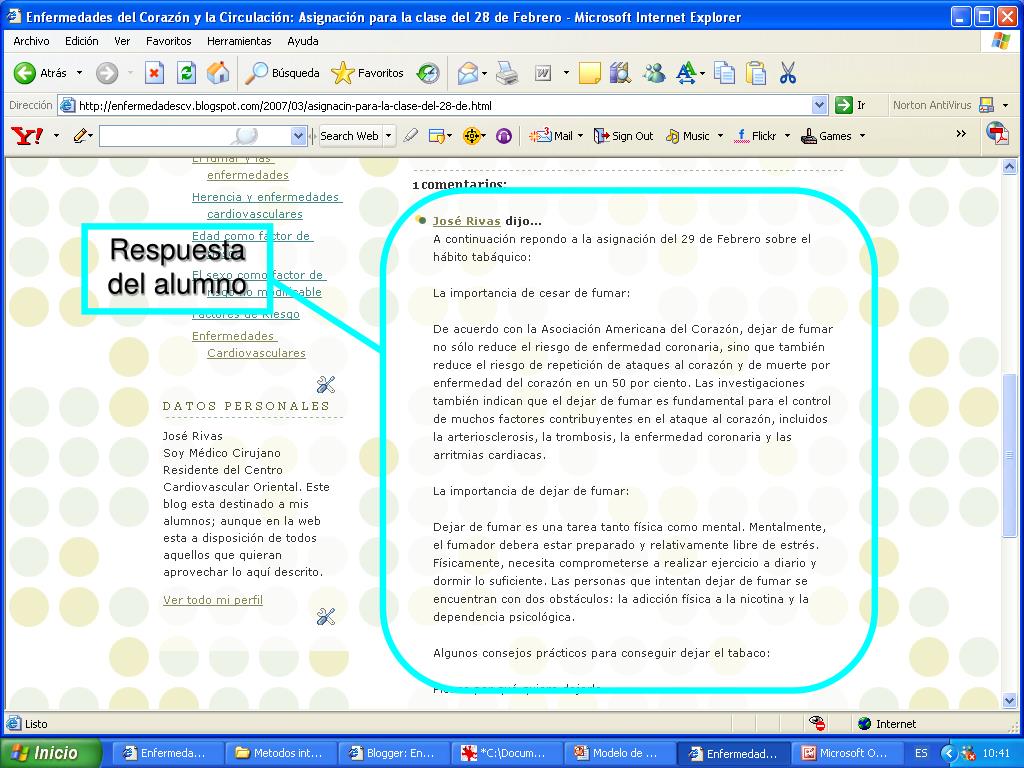The width and height of the screenshot is (1024, 768).
Task: Click the page scrollbar down arrow
Action: click(1010, 701)
